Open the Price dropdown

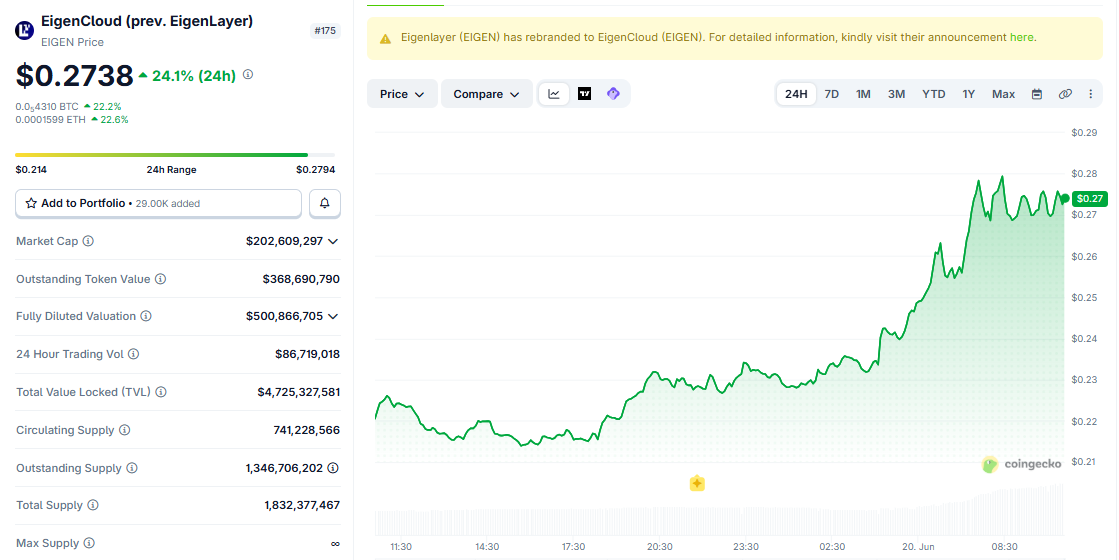pos(402,93)
